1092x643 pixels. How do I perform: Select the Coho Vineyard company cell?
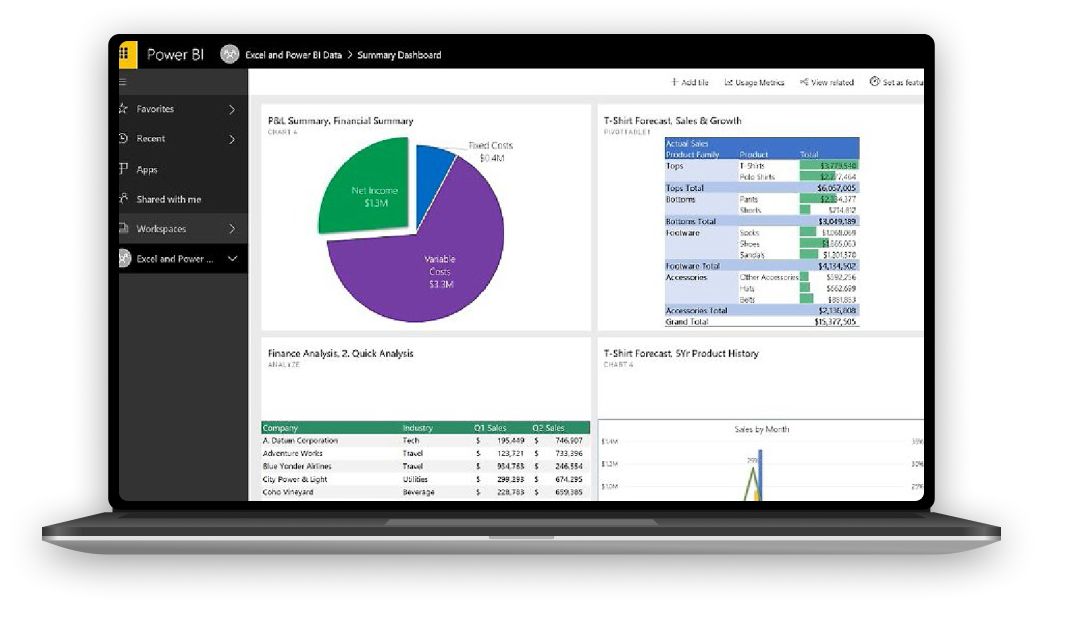tap(288, 492)
